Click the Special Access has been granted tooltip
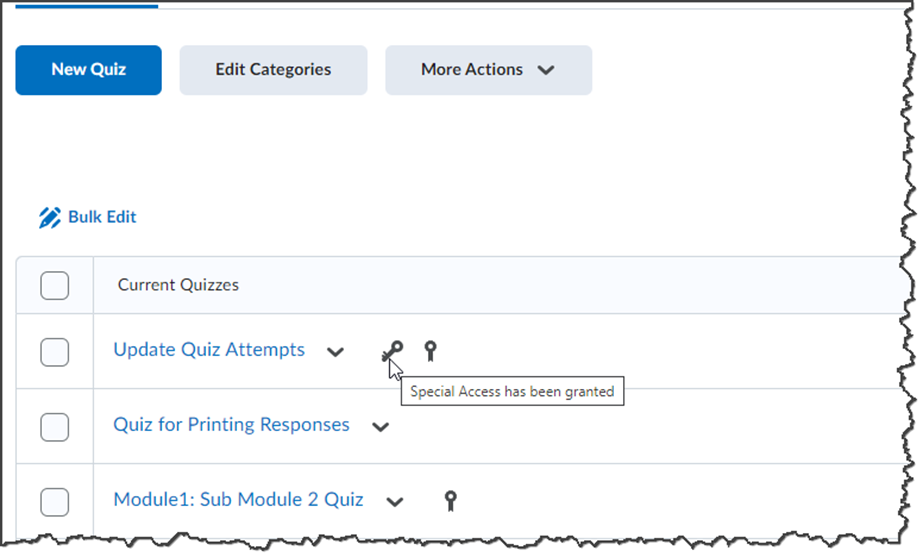Image resolution: width=923 pixels, height=557 pixels. point(512,392)
